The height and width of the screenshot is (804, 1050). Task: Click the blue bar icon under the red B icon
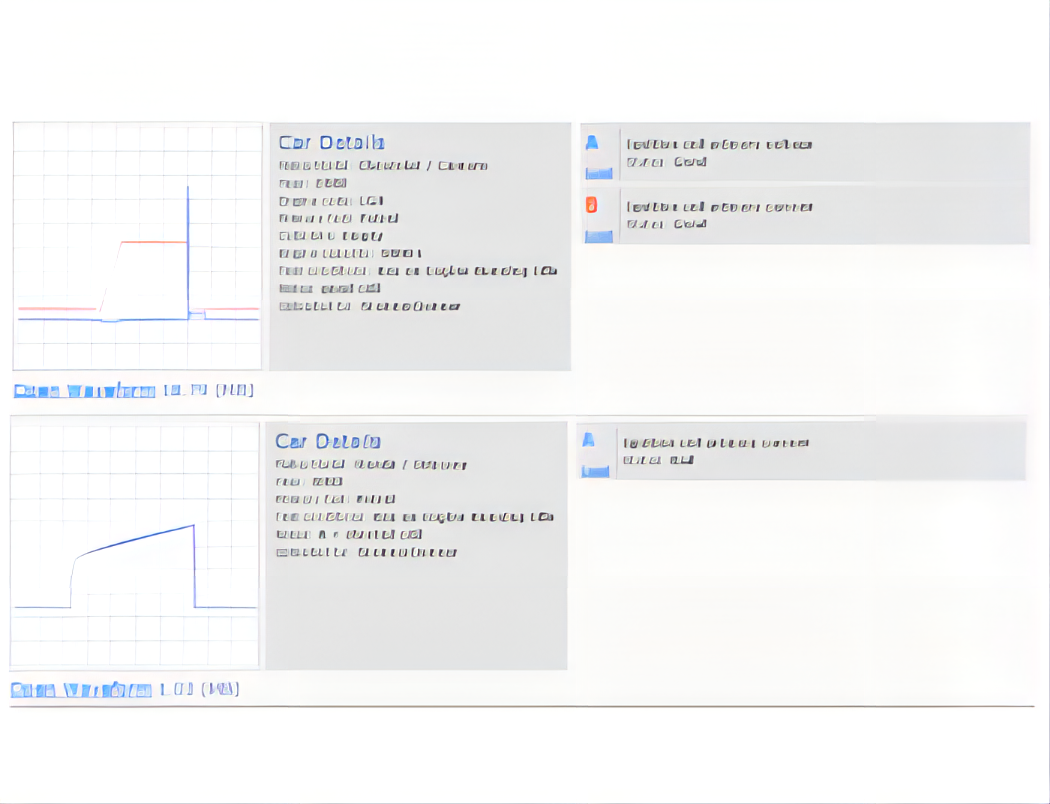pyautogui.click(x=599, y=236)
